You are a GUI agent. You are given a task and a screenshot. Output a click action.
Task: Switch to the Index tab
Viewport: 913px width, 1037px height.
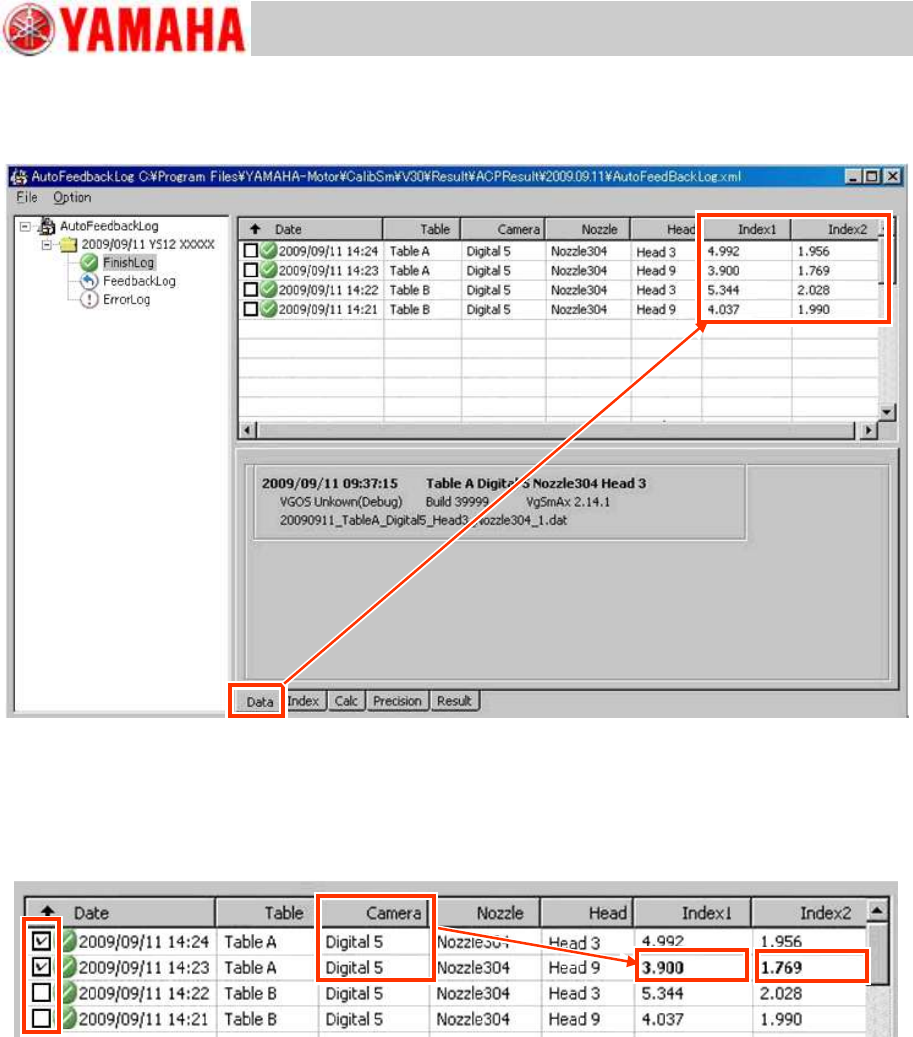click(x=303, y=701)
